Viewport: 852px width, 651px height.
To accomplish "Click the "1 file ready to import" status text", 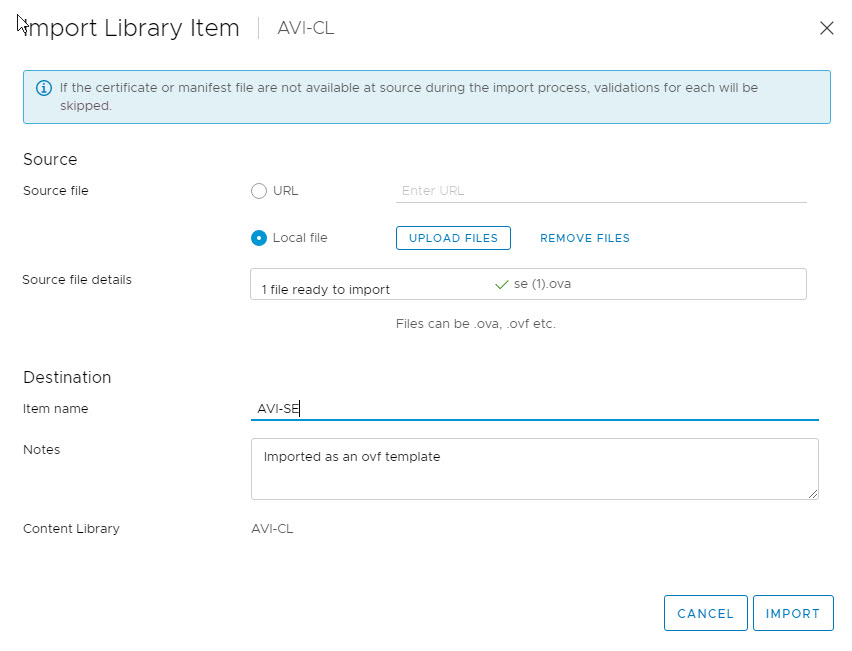I will tap(326, 290).
